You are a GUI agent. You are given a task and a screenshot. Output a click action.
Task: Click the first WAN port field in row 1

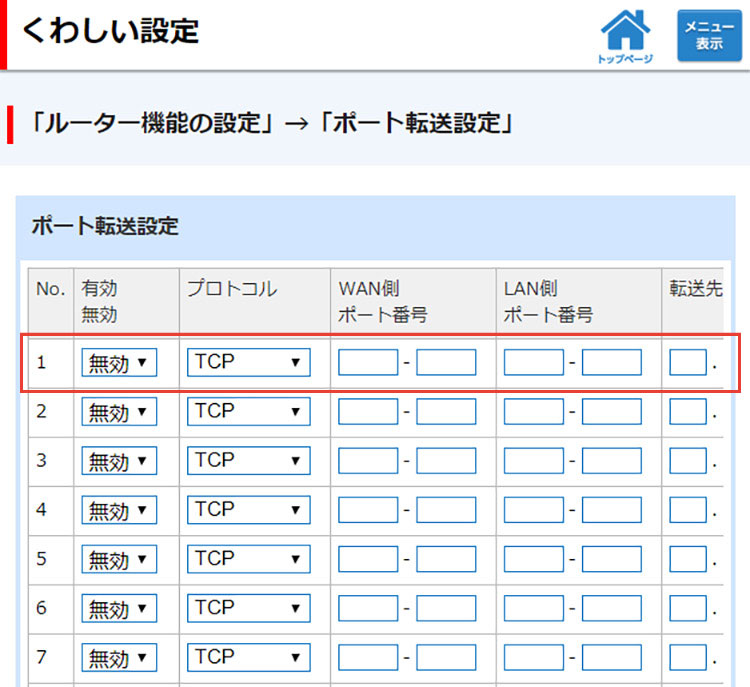point(368,363)
